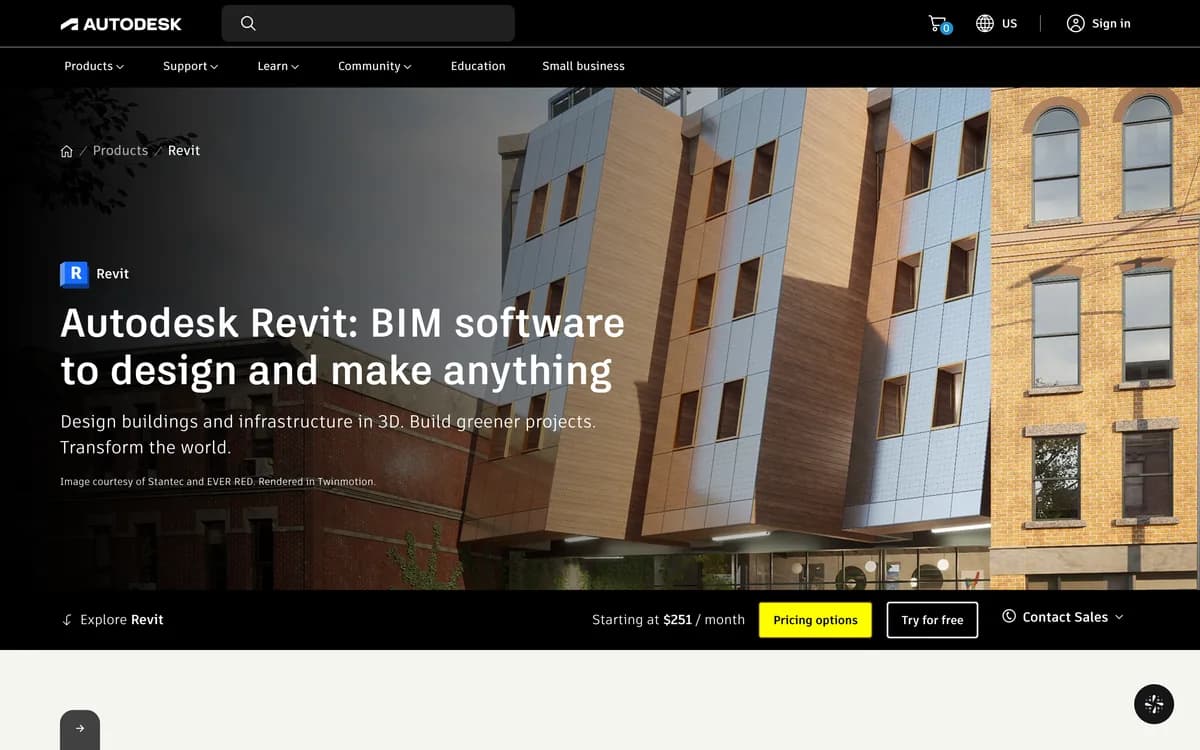
Task: Go to home via breadcrumb house icon
Action: (67, 151)
